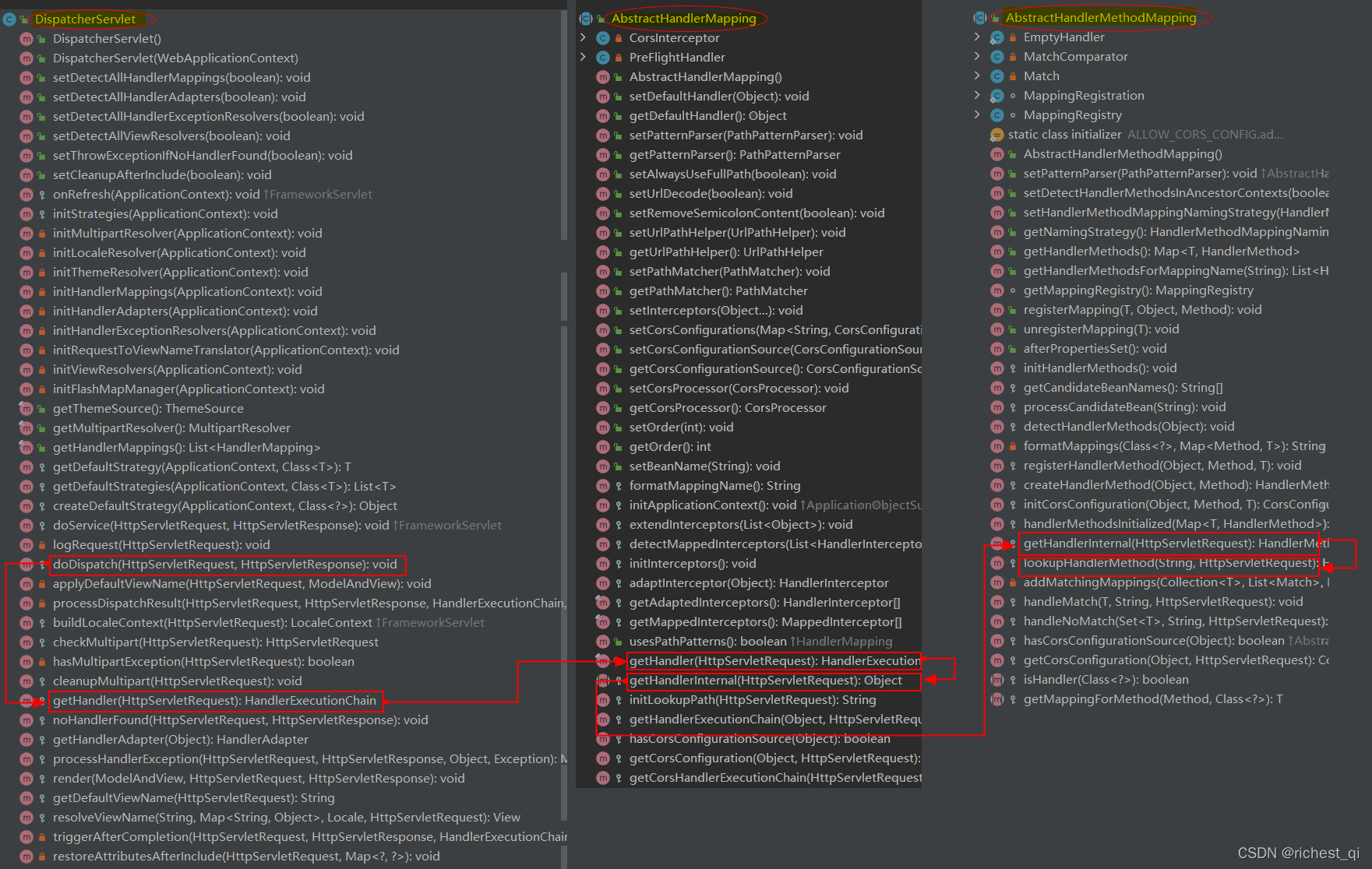Screen dimensions: 1372x869
Task: Select initHandlerMethods(): void method
Action: click(1100, 368)
